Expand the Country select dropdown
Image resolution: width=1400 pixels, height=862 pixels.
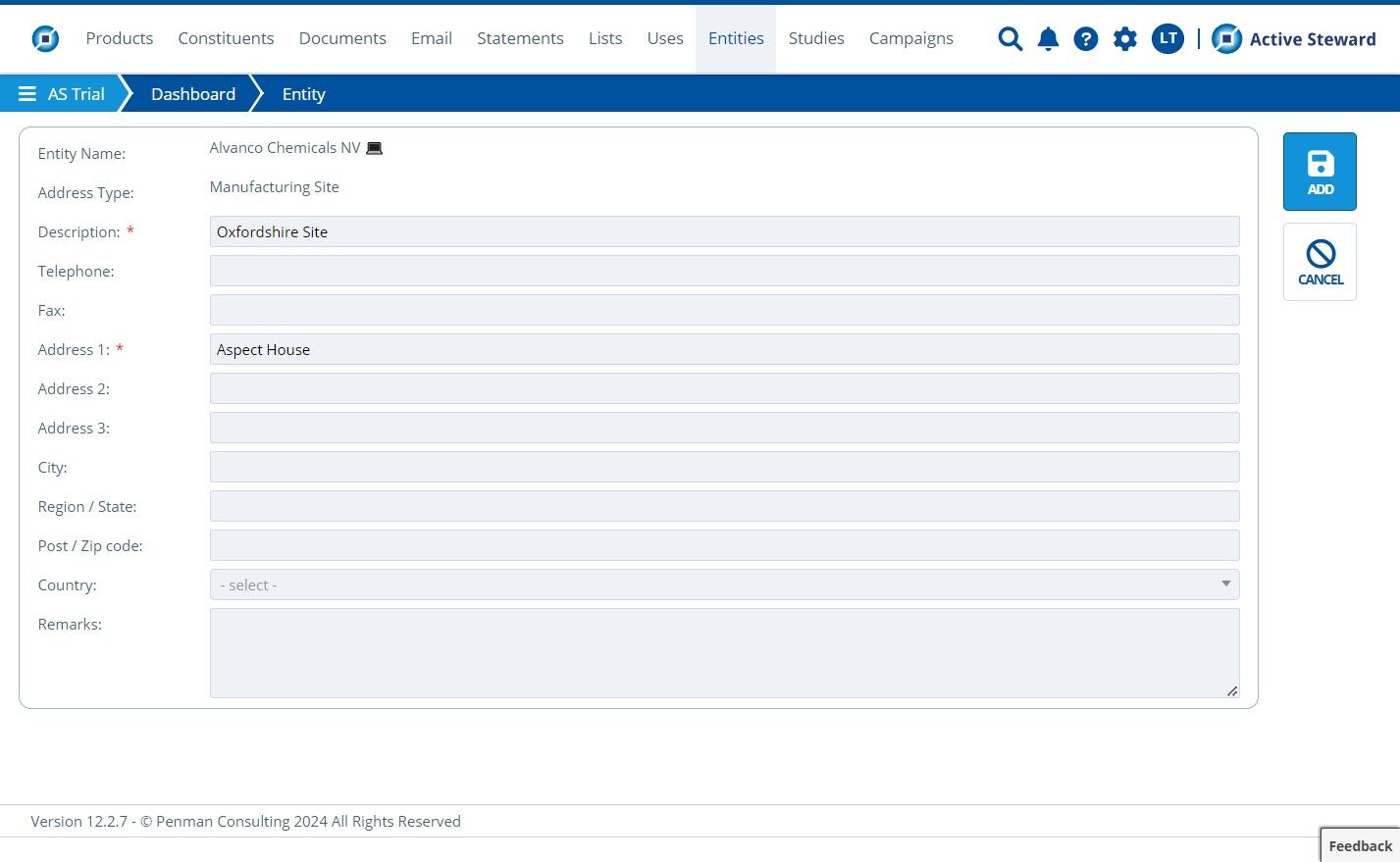724,584
